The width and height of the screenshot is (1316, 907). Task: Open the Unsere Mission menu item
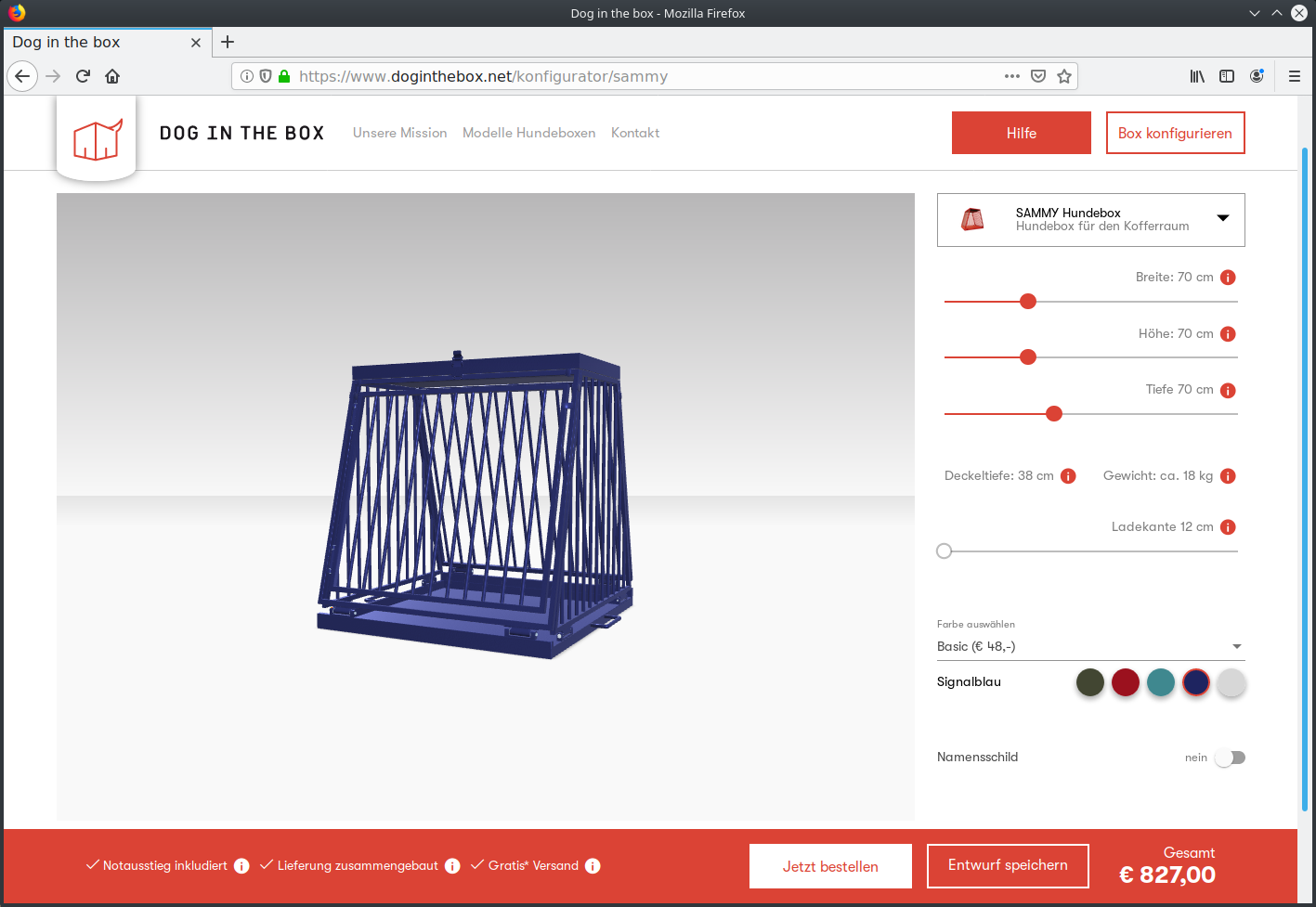tap(400, 133)
